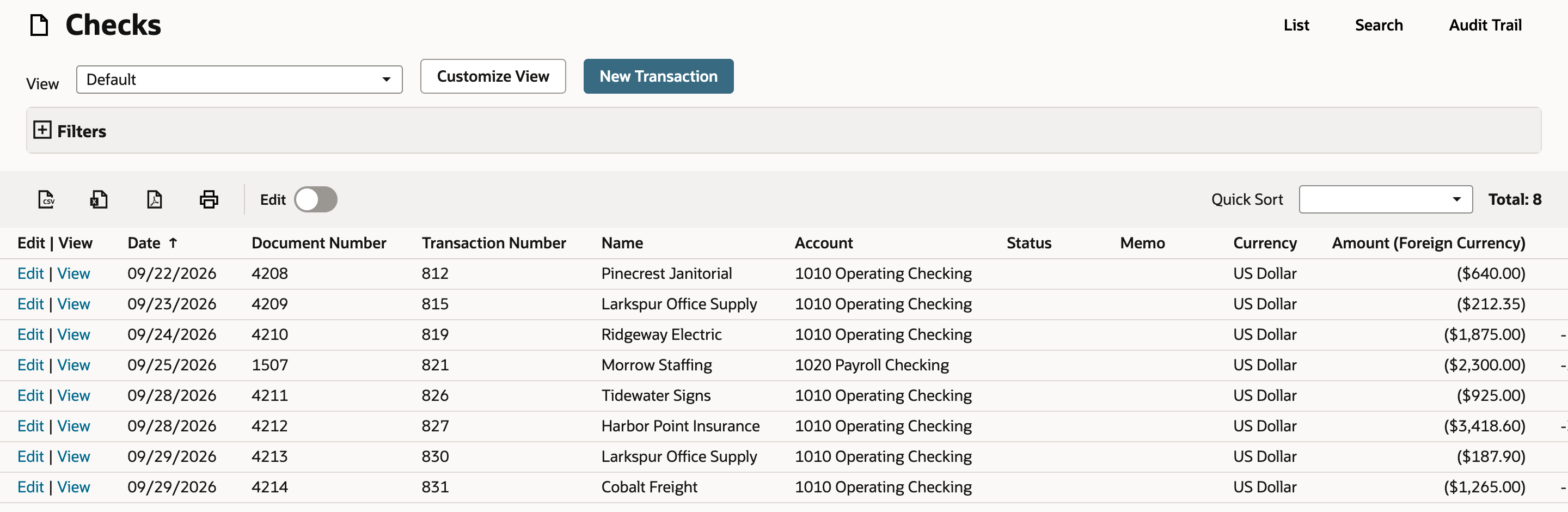The image size is (1568, 512).
Task: Export the list as CSV
Action: (x=46, y=199)
